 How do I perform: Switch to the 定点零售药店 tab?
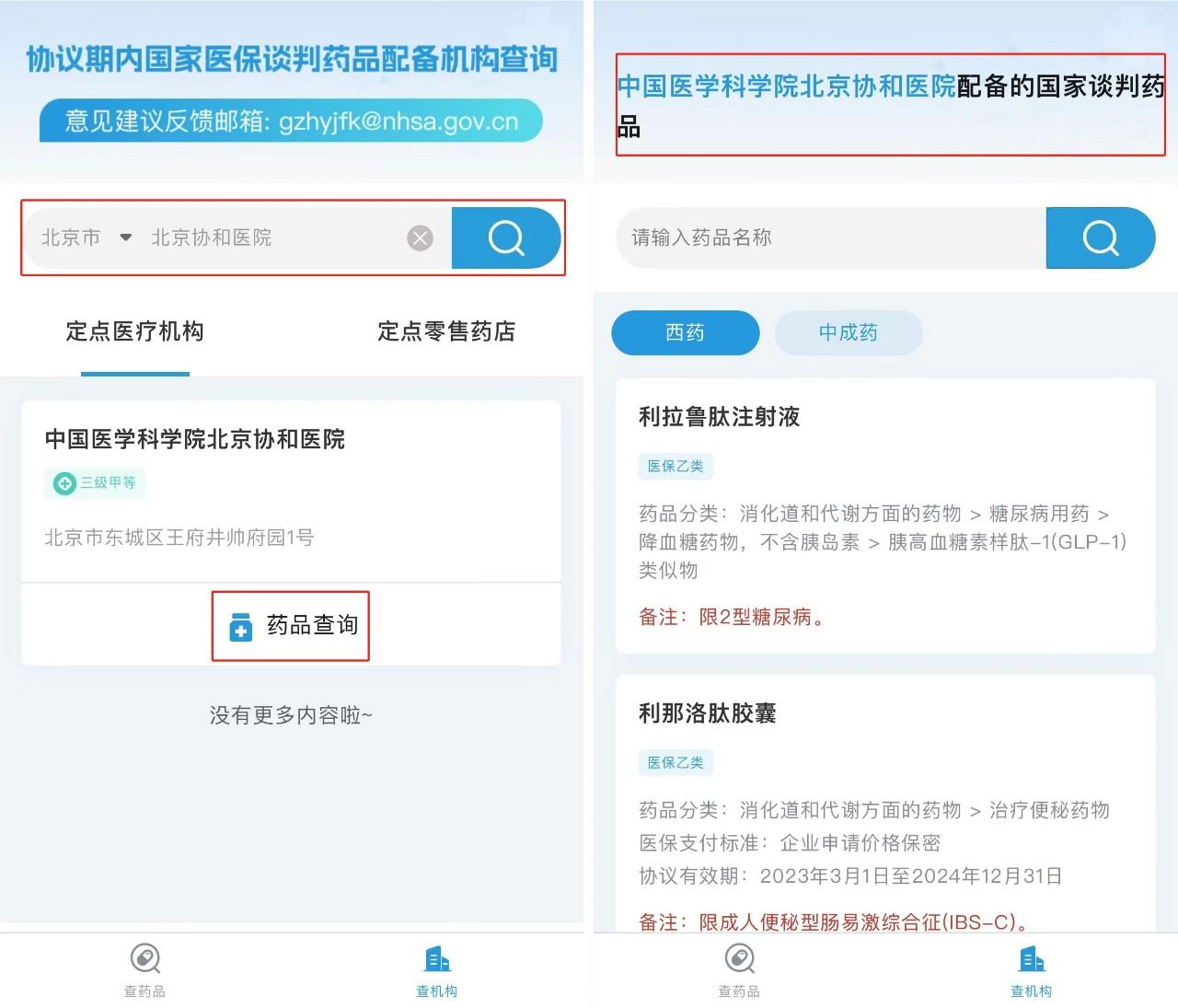click(446, 331)
